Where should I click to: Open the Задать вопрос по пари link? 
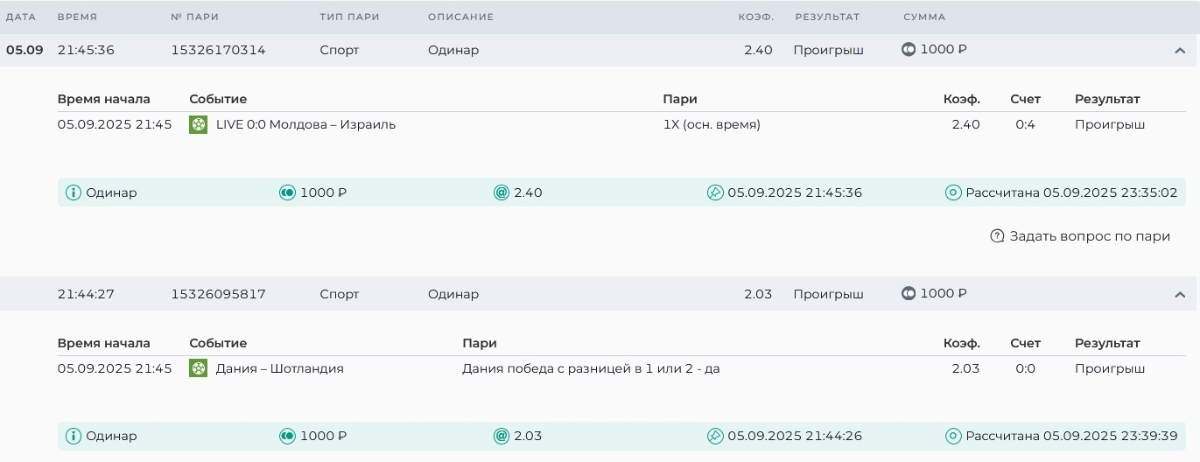[1089, 237]
